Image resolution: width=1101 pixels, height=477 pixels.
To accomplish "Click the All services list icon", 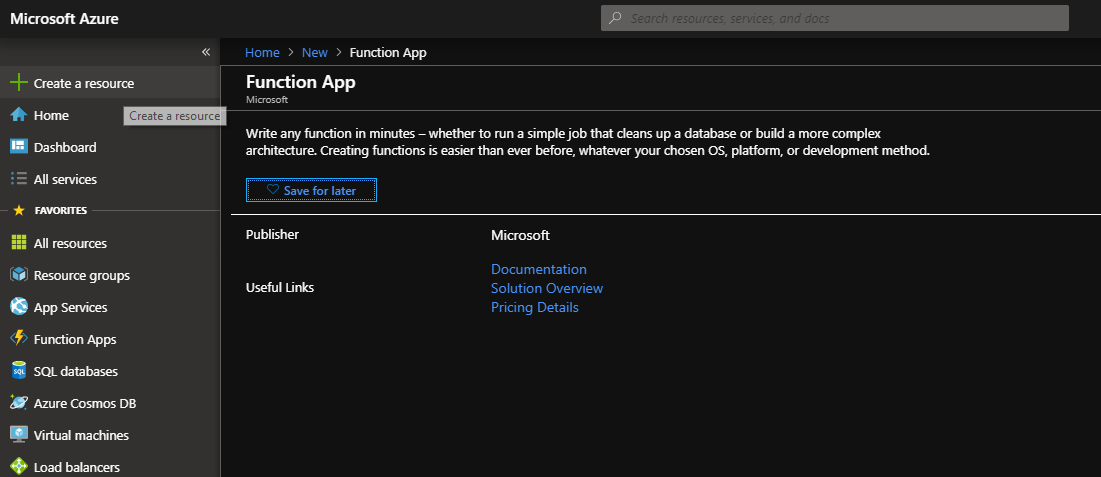I will pos(19,179).
